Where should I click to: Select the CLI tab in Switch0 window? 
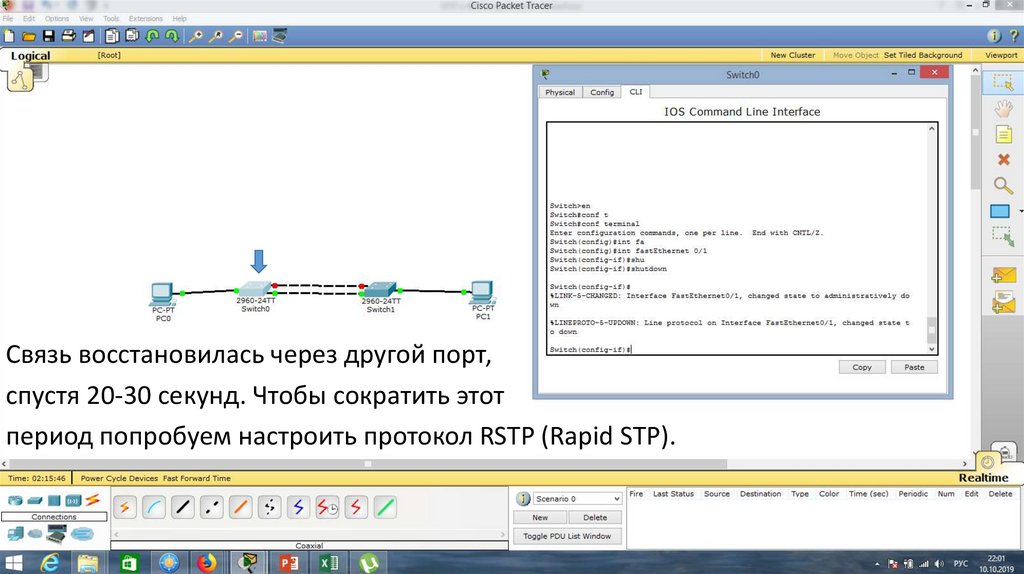click(635, 92)
